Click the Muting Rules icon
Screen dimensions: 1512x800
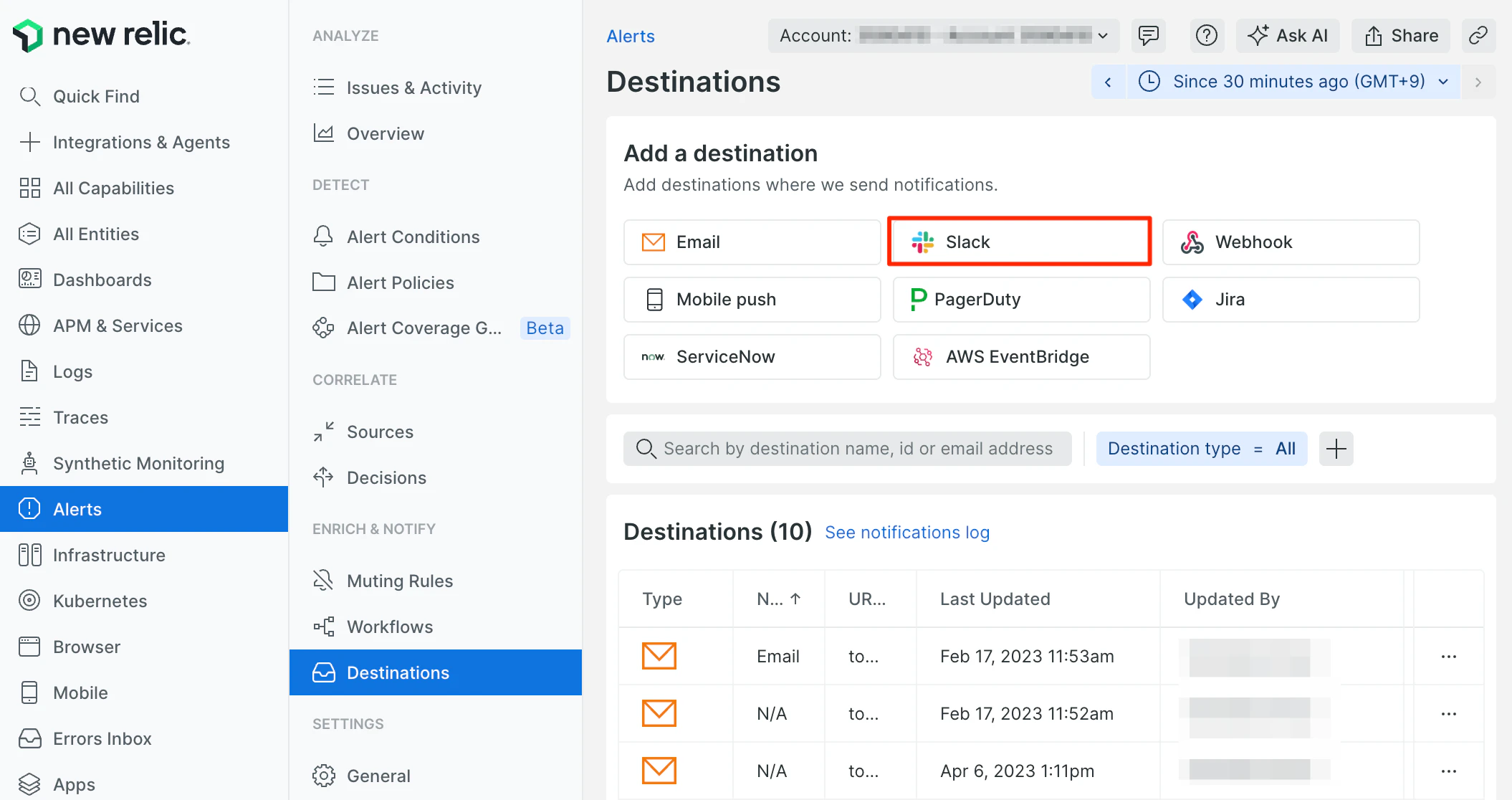point(324,581)
